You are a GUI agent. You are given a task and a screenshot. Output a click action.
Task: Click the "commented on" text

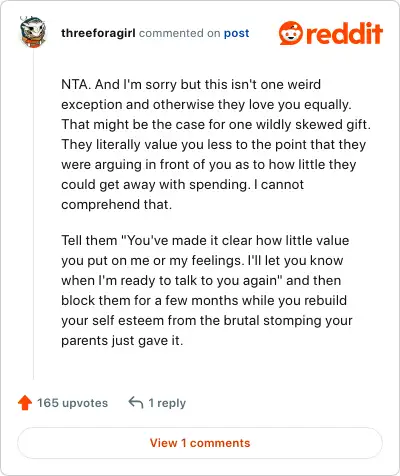pos(179,33)
